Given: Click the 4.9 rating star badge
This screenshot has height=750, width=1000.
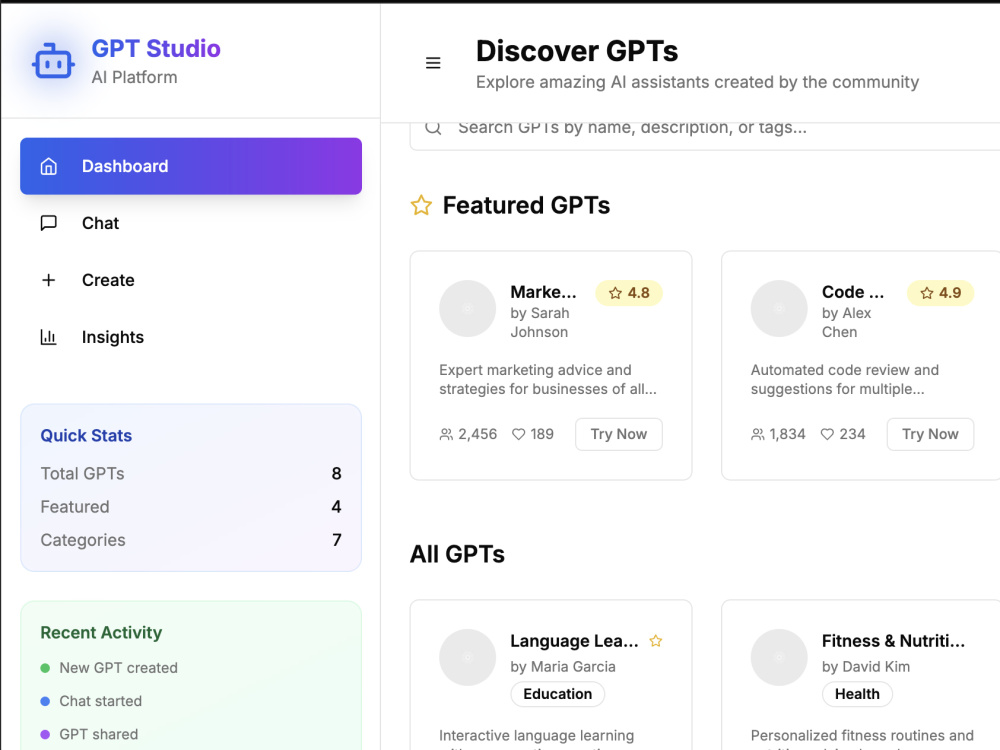Looking at the screenshot, I should click(940, 293).
